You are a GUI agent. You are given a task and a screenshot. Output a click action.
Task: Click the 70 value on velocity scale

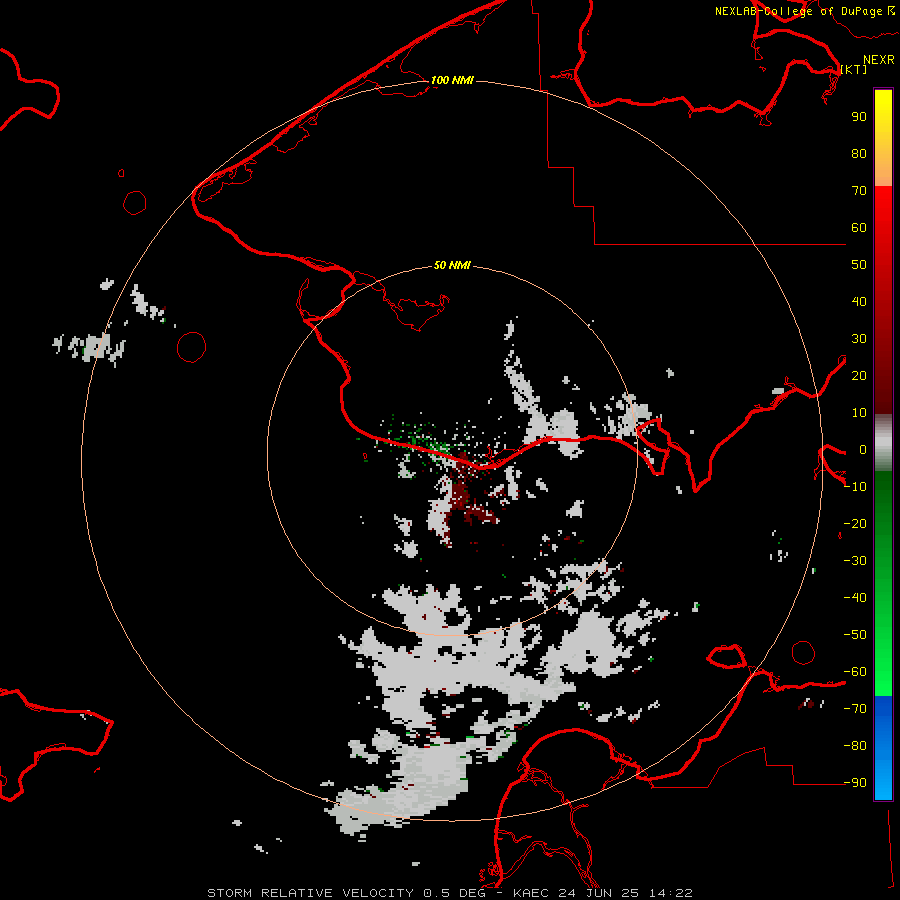[x=859, y=191]
